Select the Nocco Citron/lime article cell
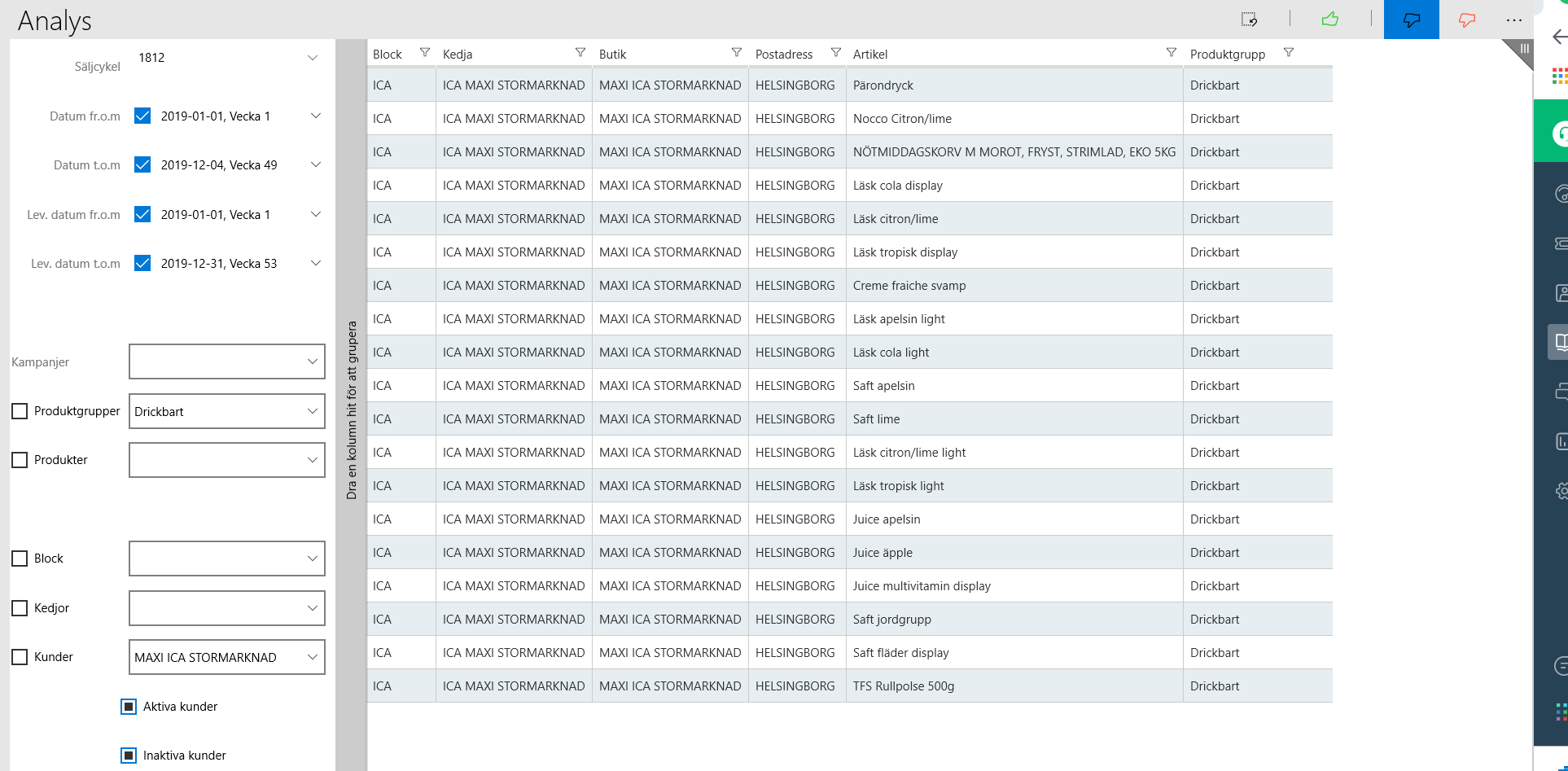The height and width of the screenshot is (771, 1568). click(1014, 119)
